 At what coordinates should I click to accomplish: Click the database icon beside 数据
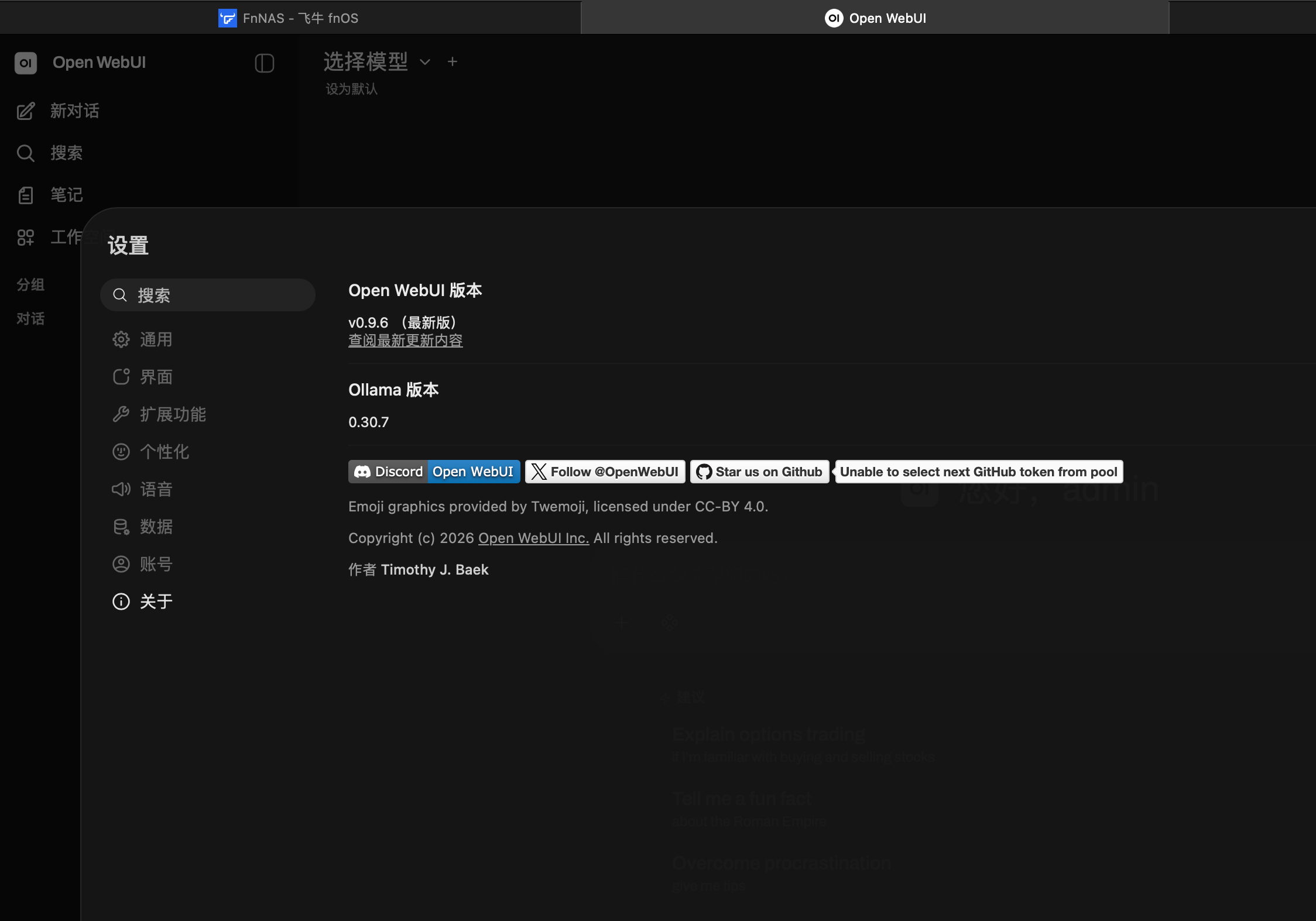[121, 527]
